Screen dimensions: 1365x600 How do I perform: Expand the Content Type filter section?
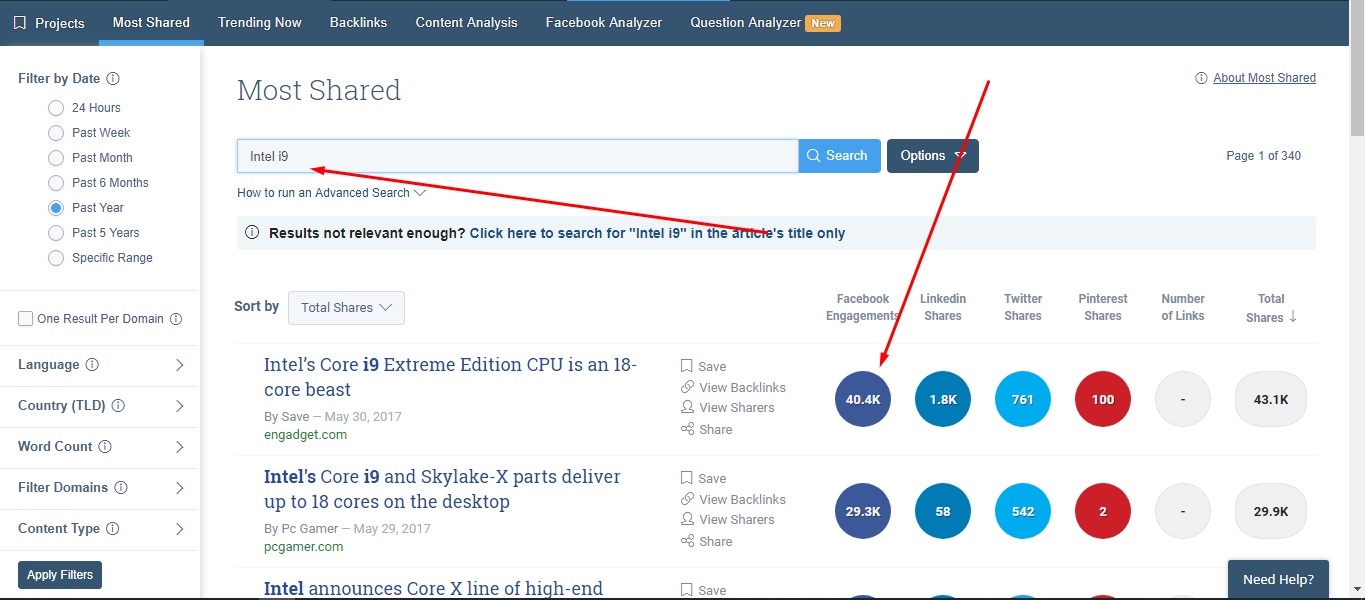click(101, 529)
